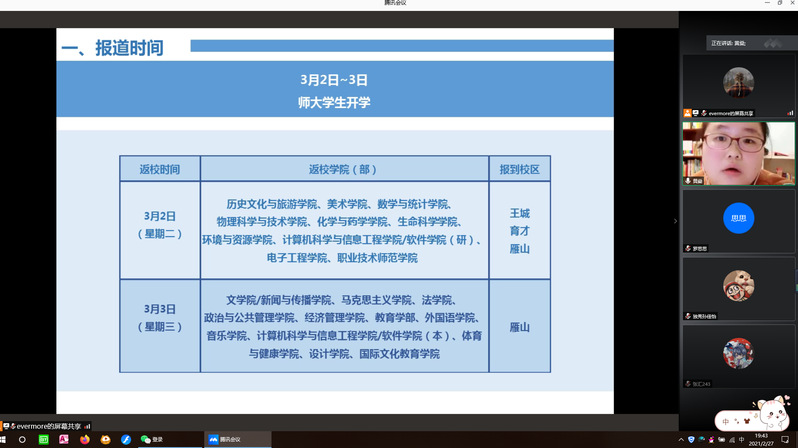Toggle 中 mode on the cat input-method bar
The image size is (798, 448).
point(726,422)
